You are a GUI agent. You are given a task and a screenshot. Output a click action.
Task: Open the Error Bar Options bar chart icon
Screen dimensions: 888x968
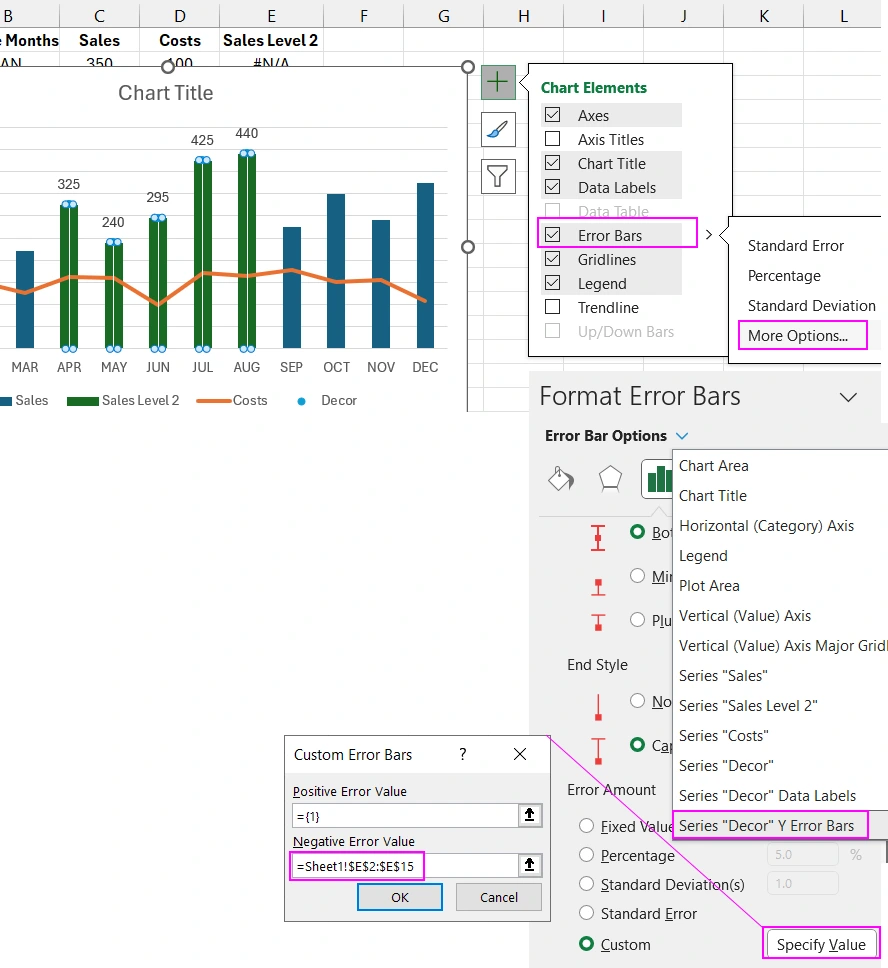click(x=657, y=480)
